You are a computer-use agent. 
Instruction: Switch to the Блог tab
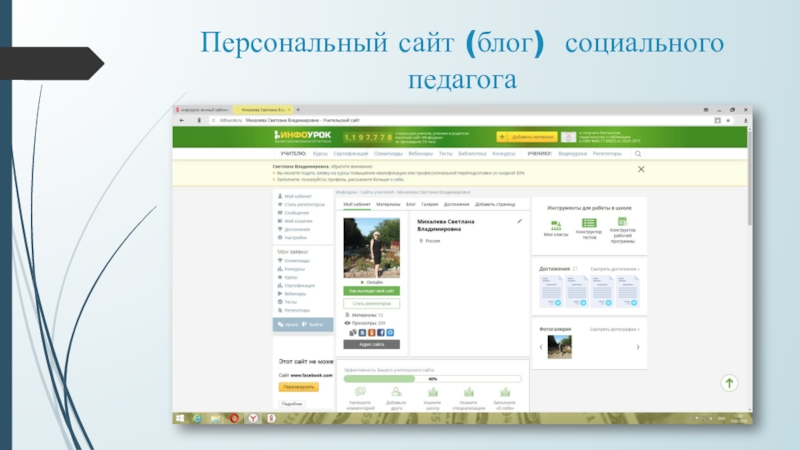(x=410, y=204)
